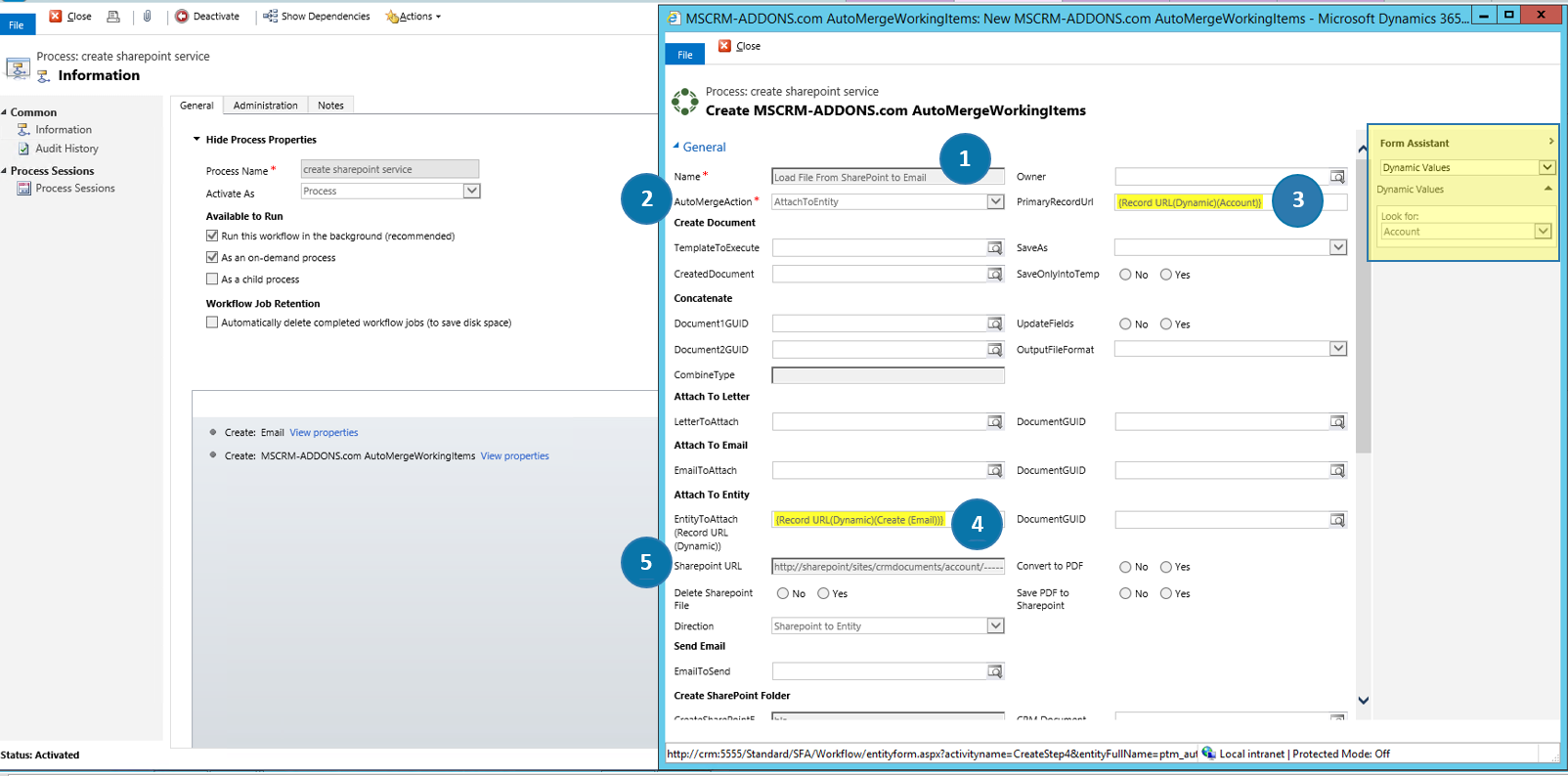Viewport: 1568px width, 776px height.
Task: Click Close in AutoMergeWorkingItems window toolbar
Action: click(x=740, y=46)
